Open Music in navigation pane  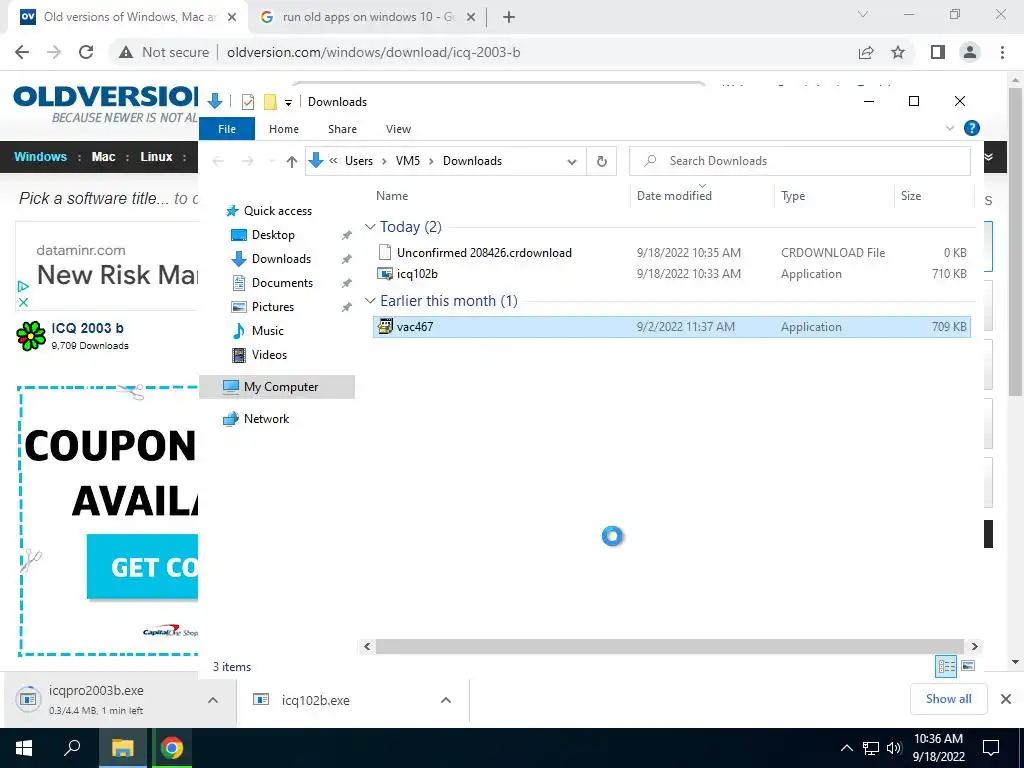click(267, 330)
